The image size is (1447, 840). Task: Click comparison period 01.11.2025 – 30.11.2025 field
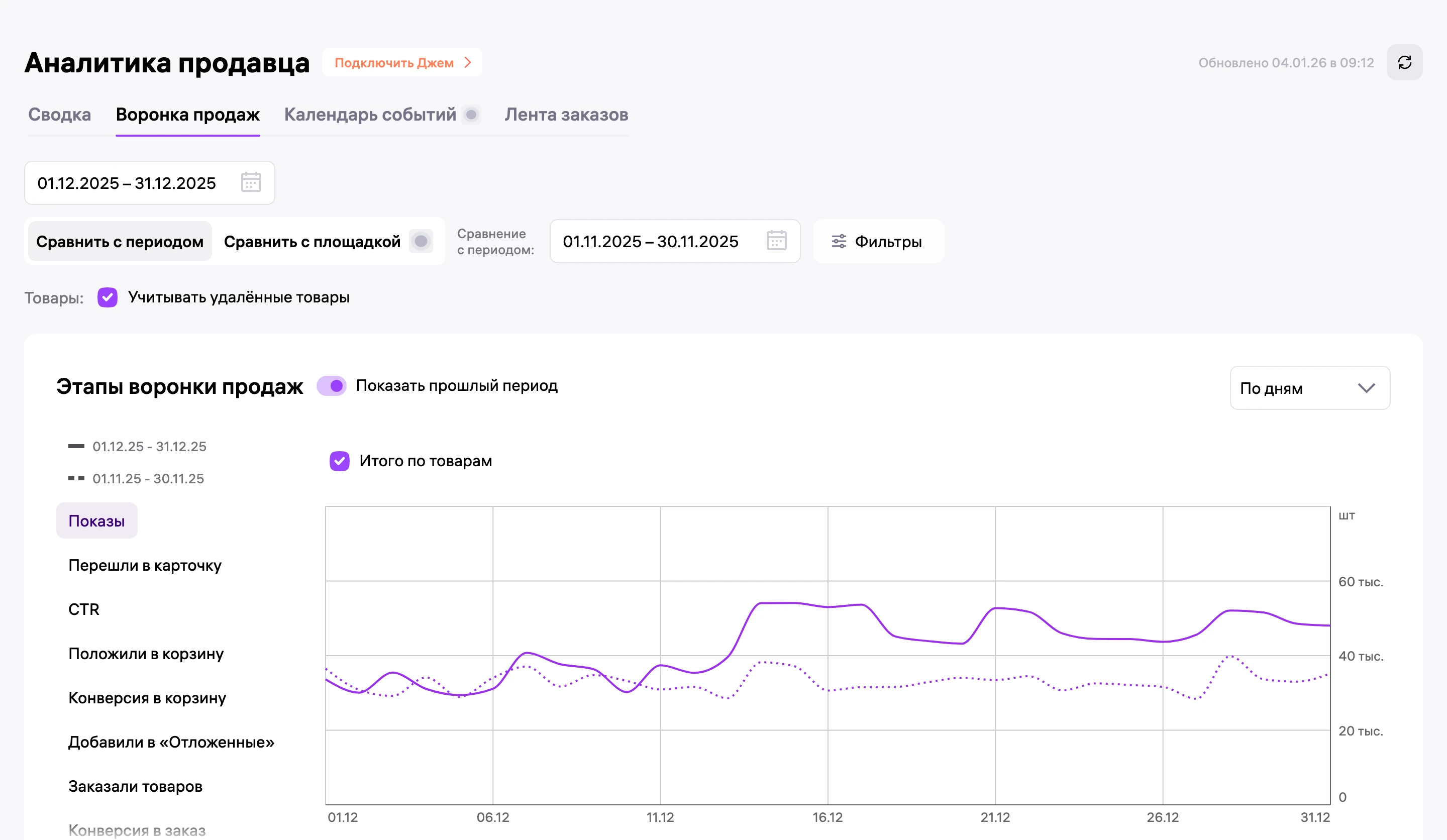(675, 242)
